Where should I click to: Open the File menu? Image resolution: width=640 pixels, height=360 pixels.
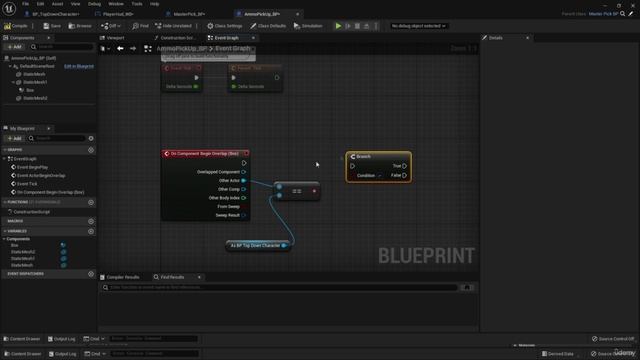pyautogui.click(x=25, y=4)
